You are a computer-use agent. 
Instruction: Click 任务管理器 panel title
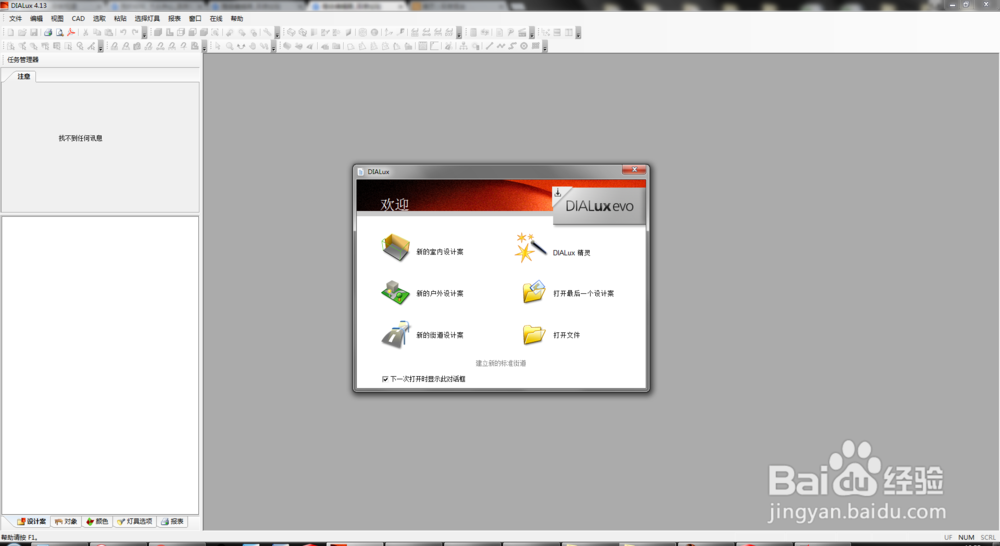pos(23,60)
